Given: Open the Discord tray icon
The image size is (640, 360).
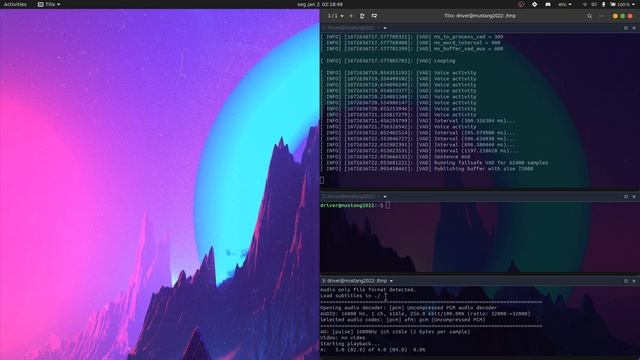Looking at the screenshot, I should (x=548, y=4).
